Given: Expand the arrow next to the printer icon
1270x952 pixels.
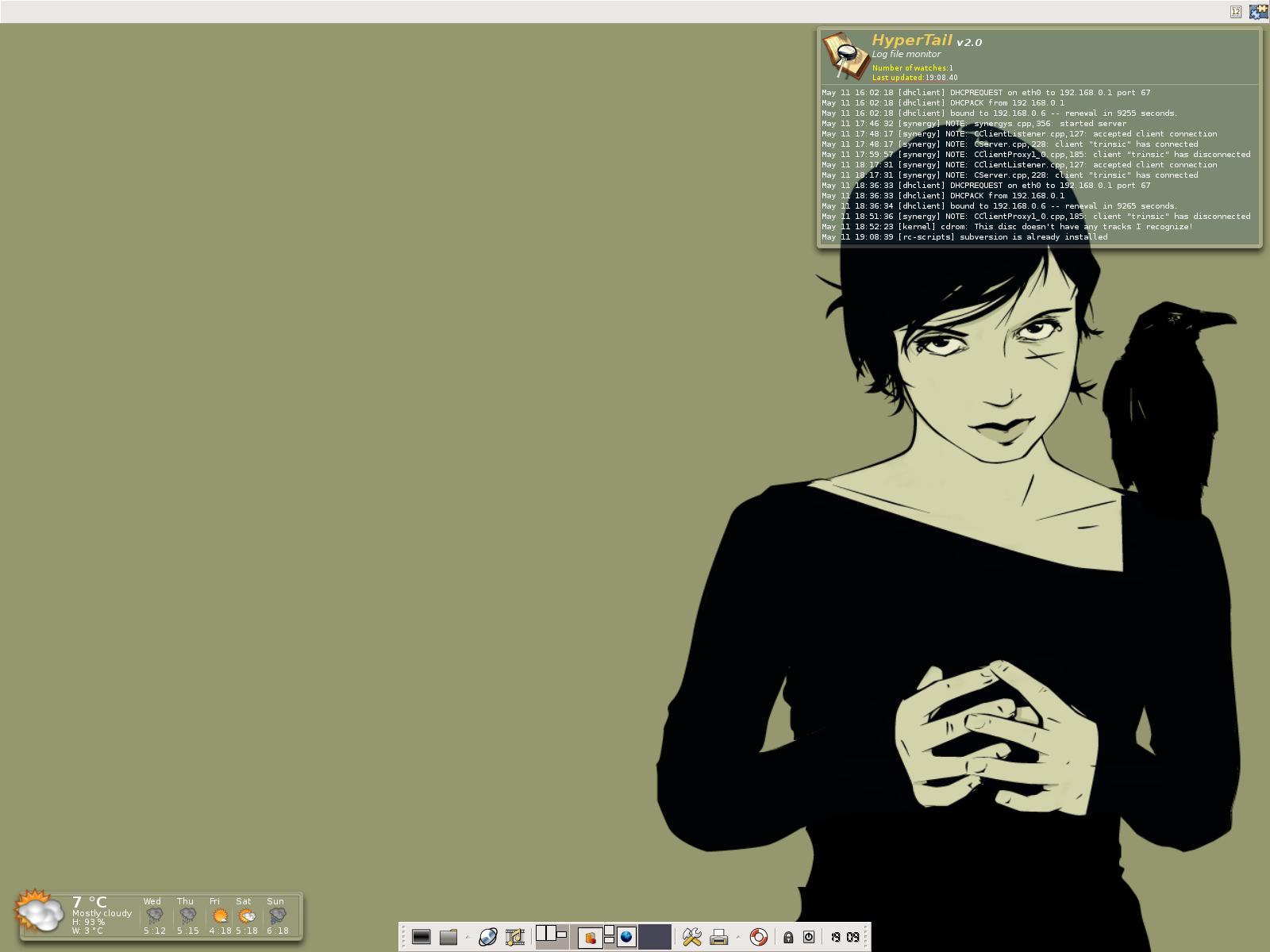Looking at the screenshot, I should [x=739, y=937].
